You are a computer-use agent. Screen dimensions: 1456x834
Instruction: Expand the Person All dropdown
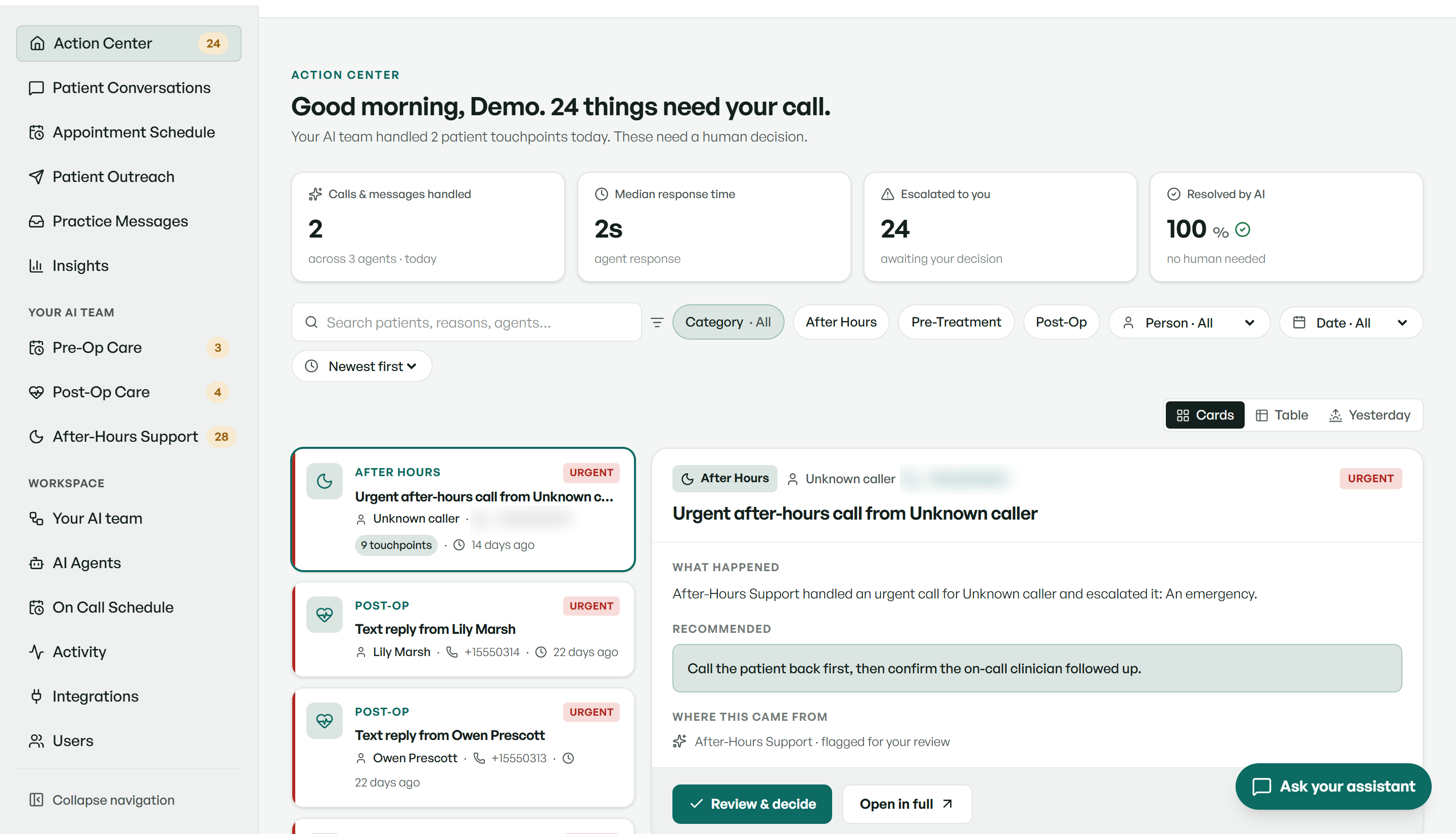1189,323
